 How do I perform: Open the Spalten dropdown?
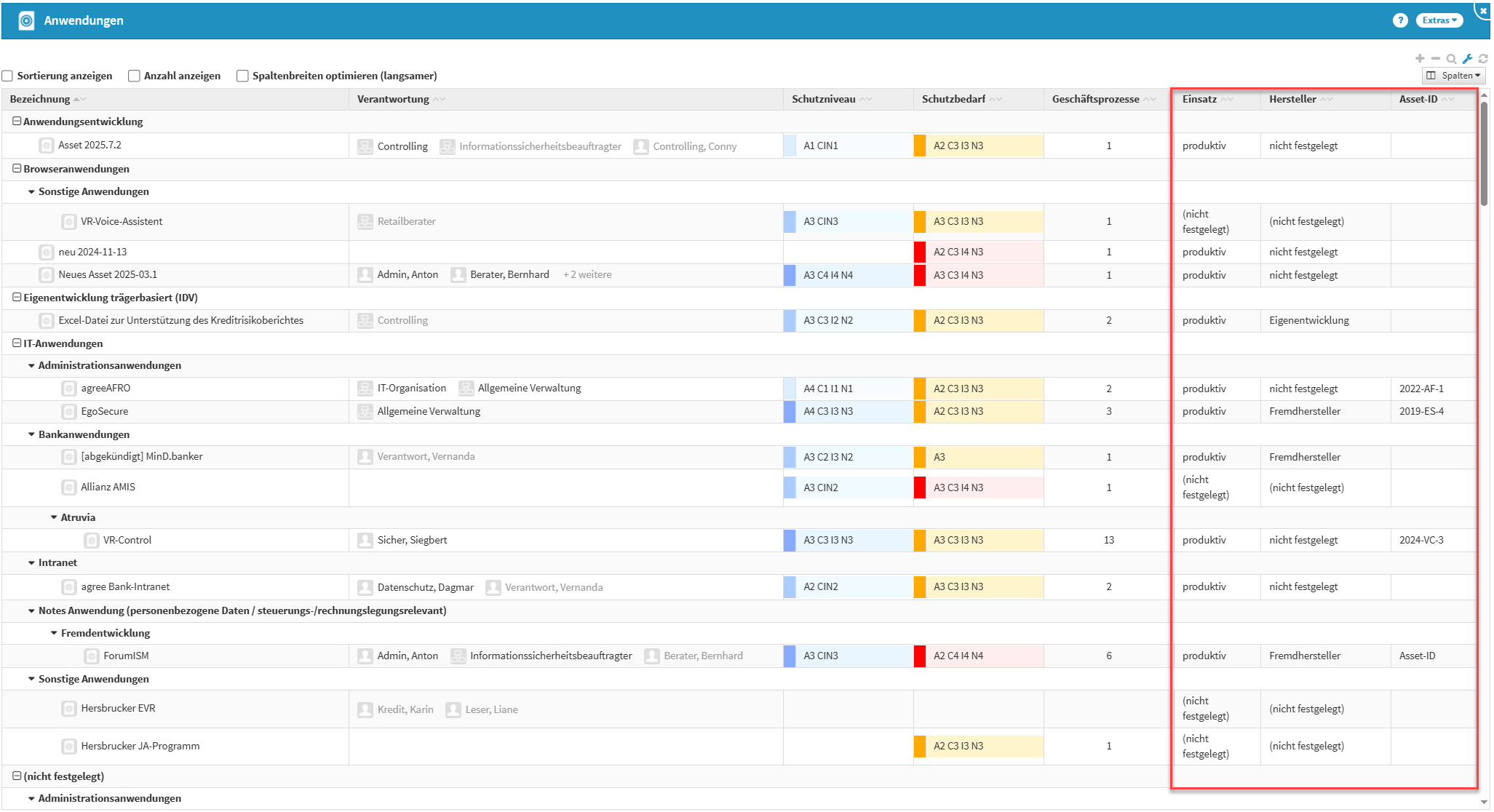click(1453, 76)
